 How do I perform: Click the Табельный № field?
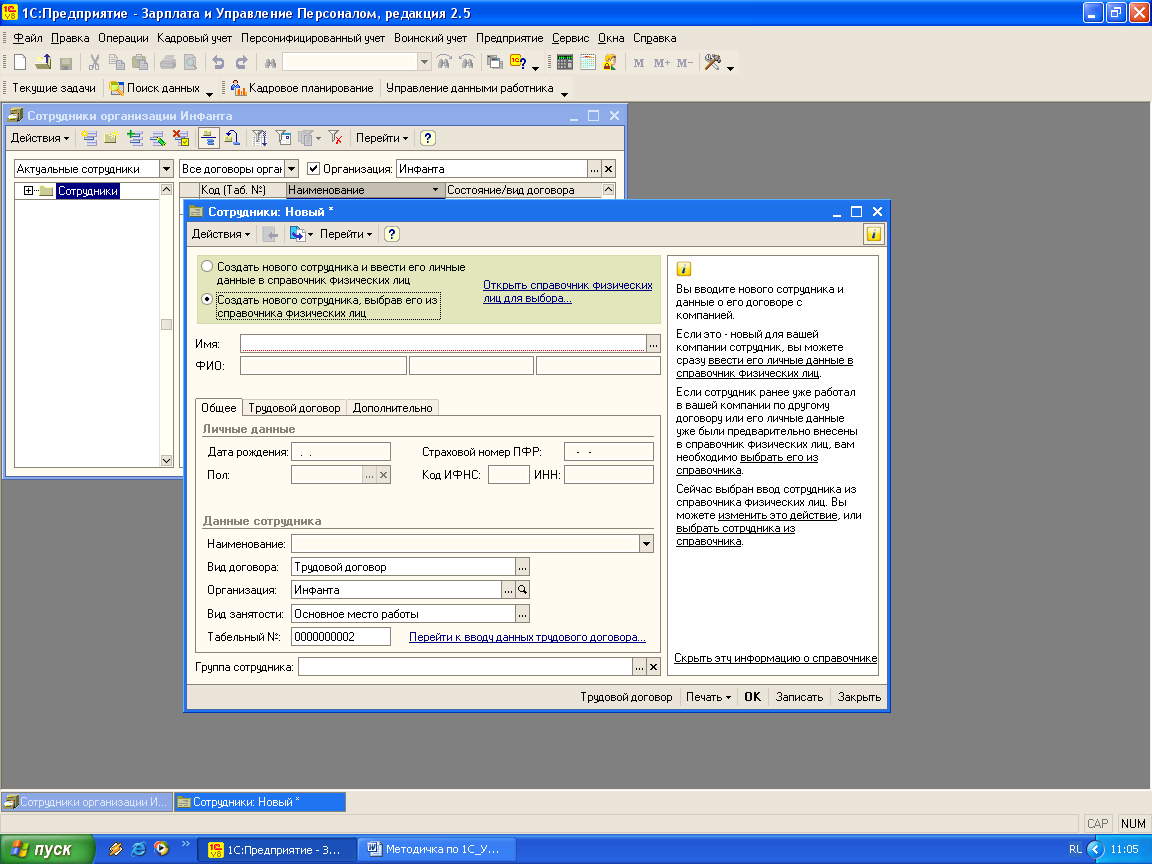[341, 637]
